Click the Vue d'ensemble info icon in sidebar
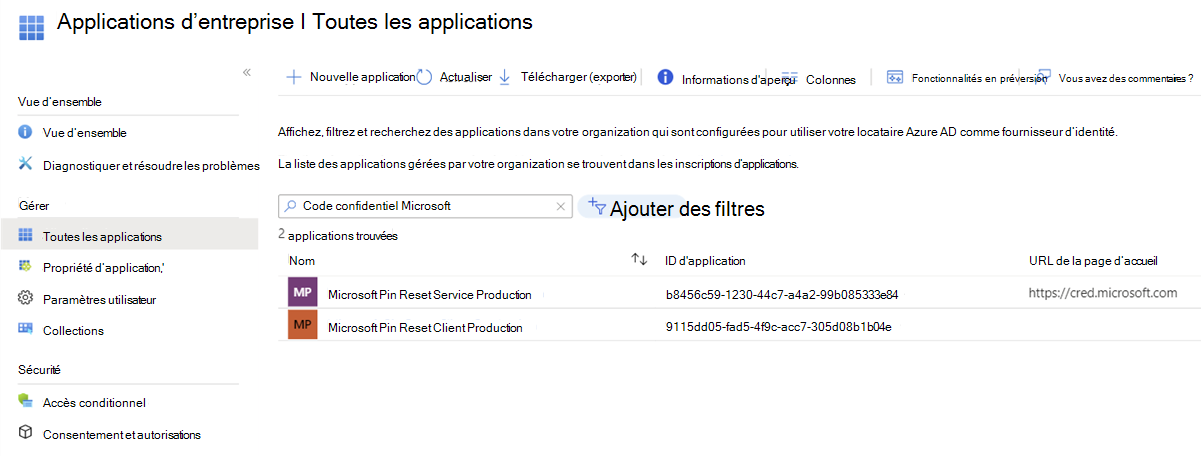This screenshot has height=456, width=1201. point(26,132)
